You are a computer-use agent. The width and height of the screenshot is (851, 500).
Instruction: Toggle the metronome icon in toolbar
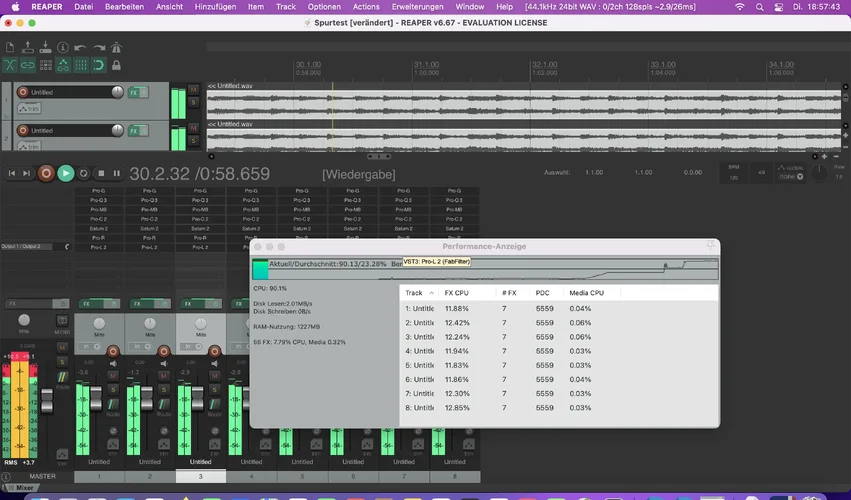click(118, 47)
